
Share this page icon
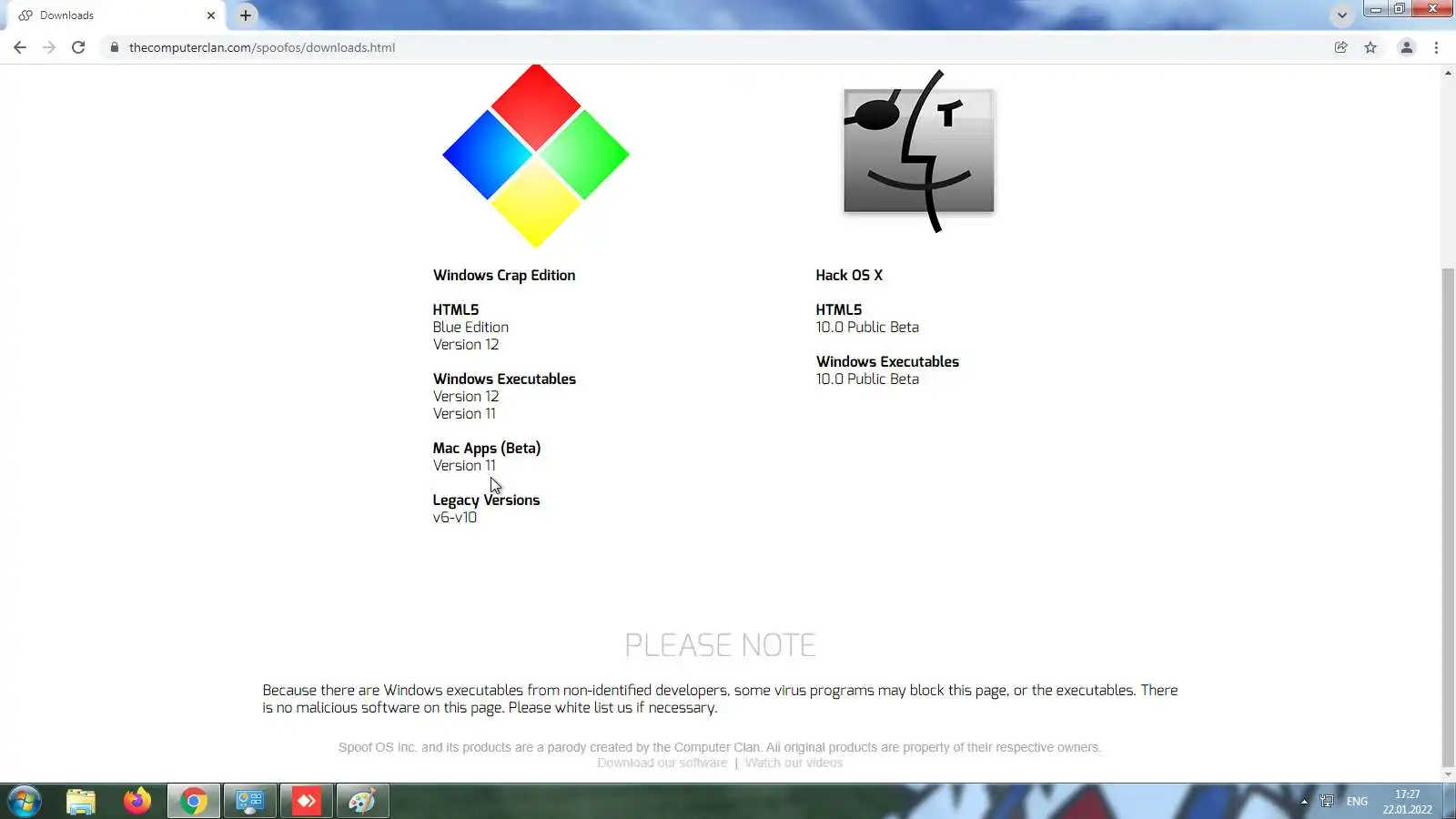1340,47
